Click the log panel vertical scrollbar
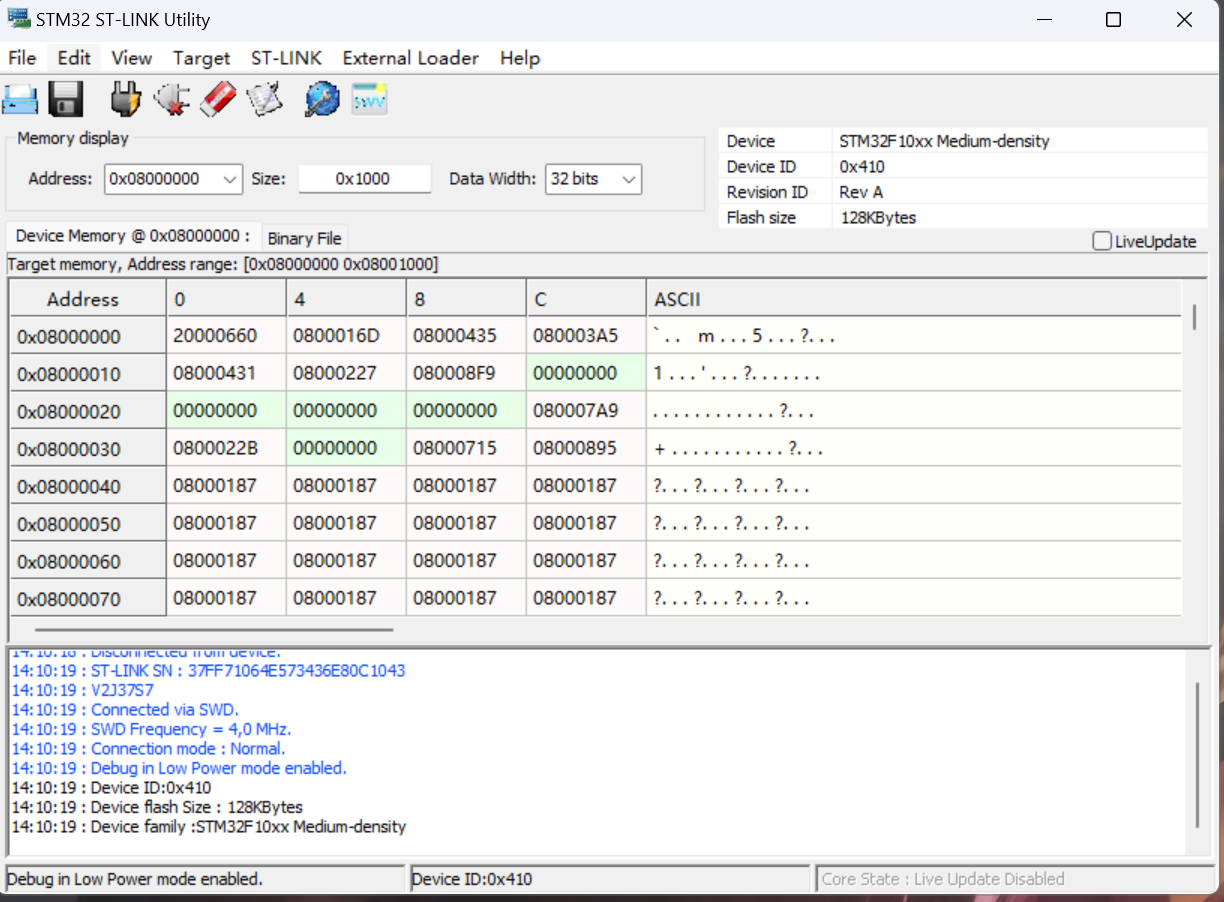Screen dimensions: 1224x902 coord(1195,754)
